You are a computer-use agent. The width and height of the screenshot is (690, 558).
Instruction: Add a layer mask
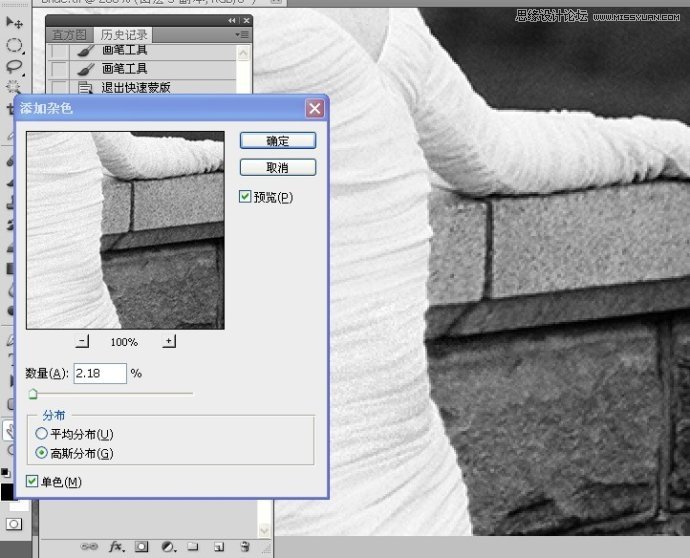(x=141, y=547)
